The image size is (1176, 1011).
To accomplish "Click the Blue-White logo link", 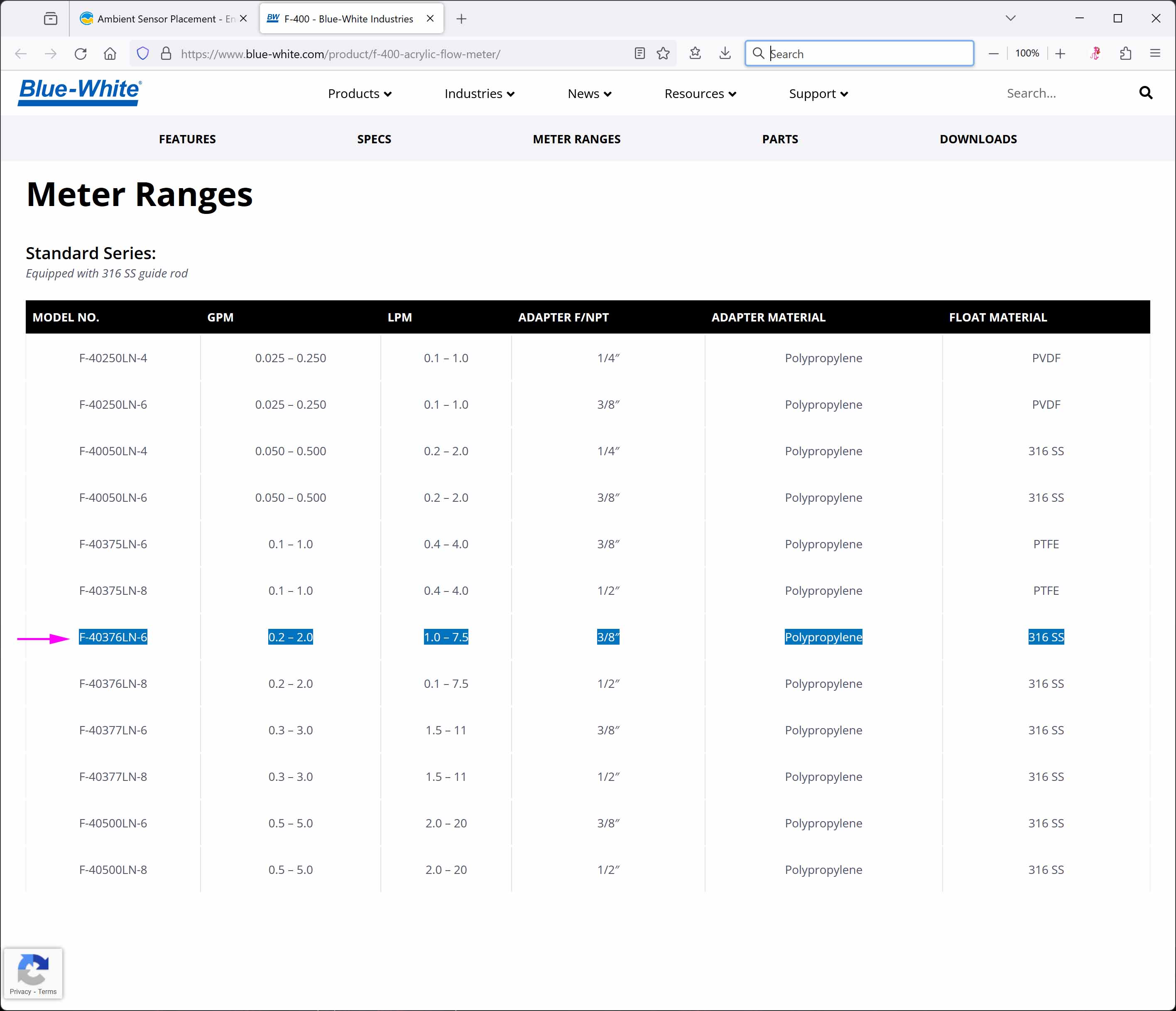I will tap(79, 92).
